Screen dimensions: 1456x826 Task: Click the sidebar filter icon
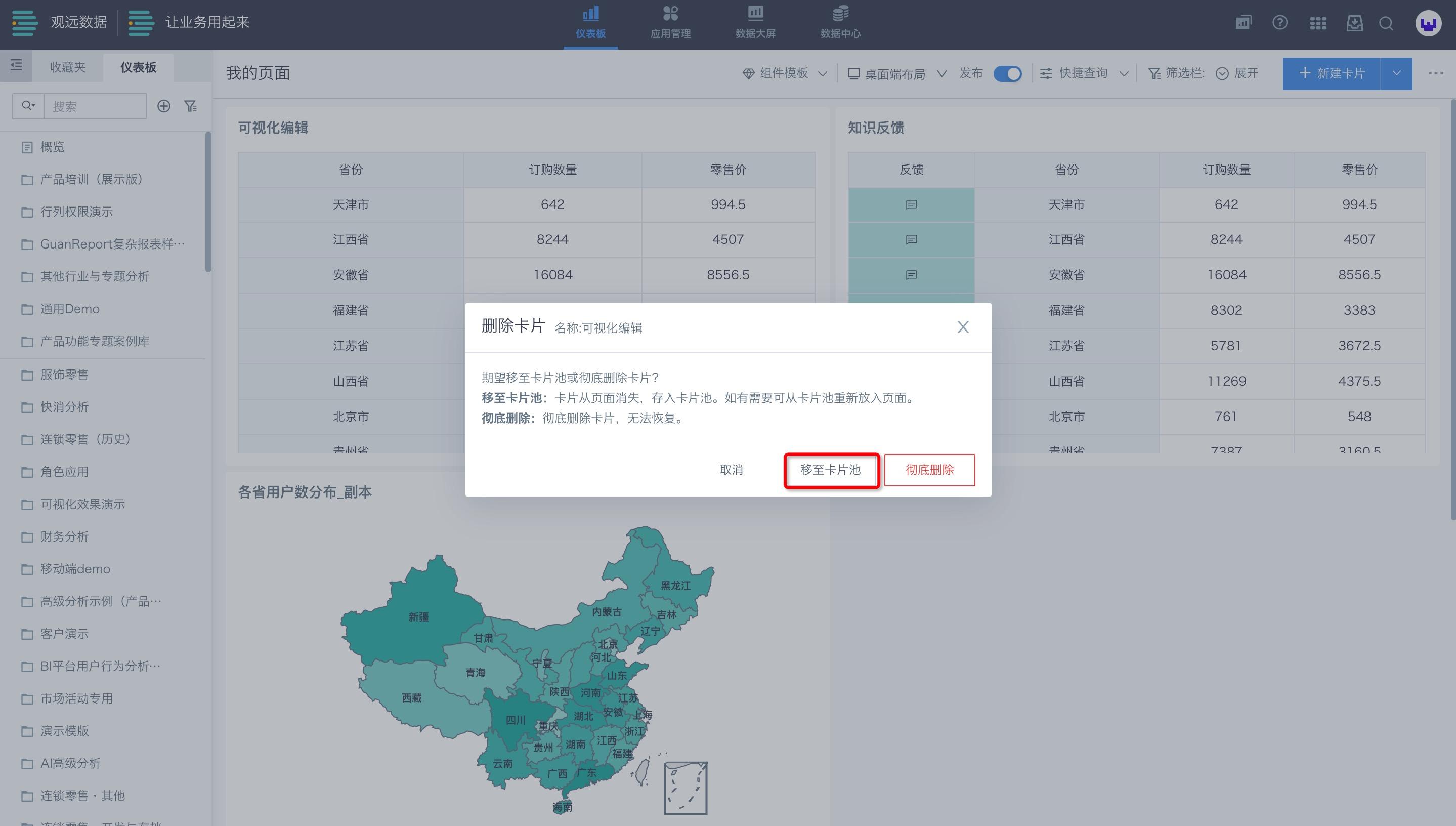tap(191, 106)
